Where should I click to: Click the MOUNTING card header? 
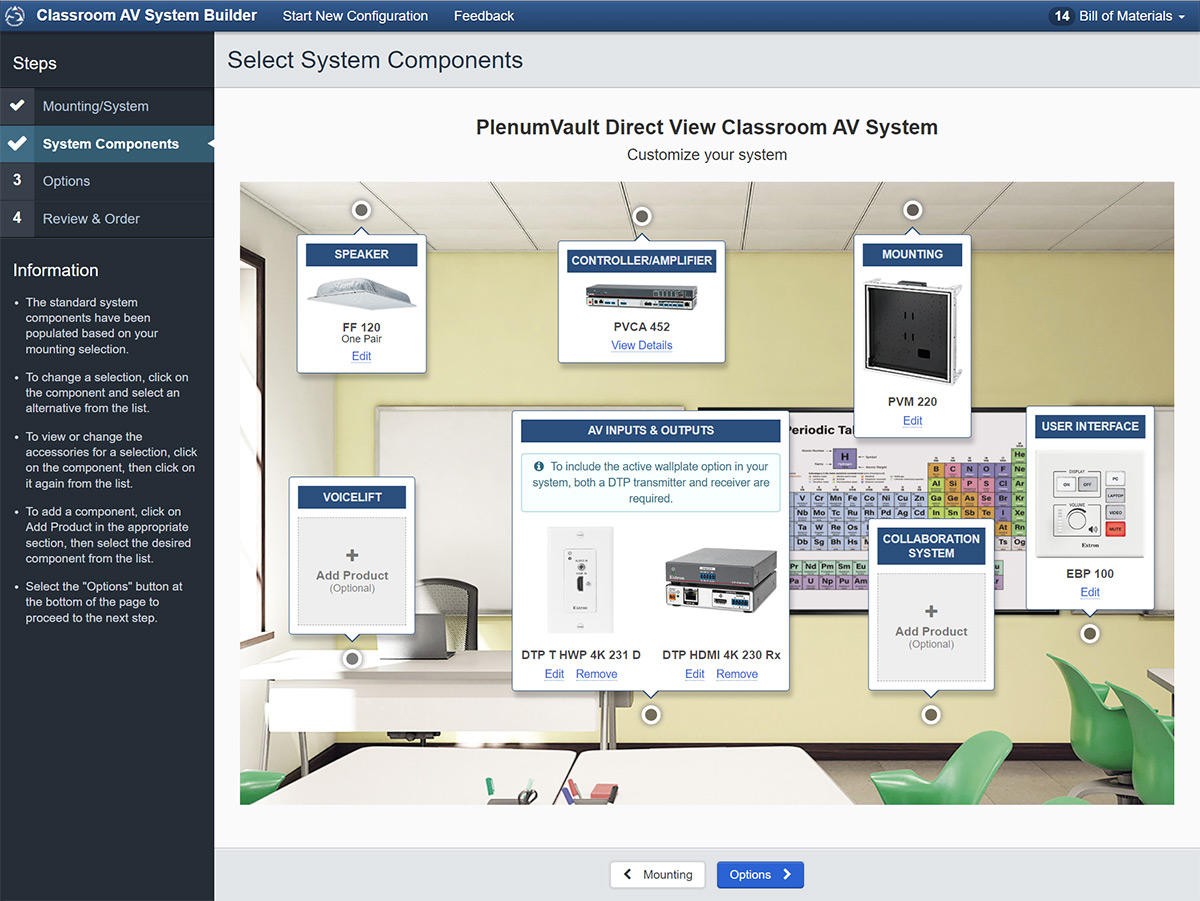tap(912, 254)
